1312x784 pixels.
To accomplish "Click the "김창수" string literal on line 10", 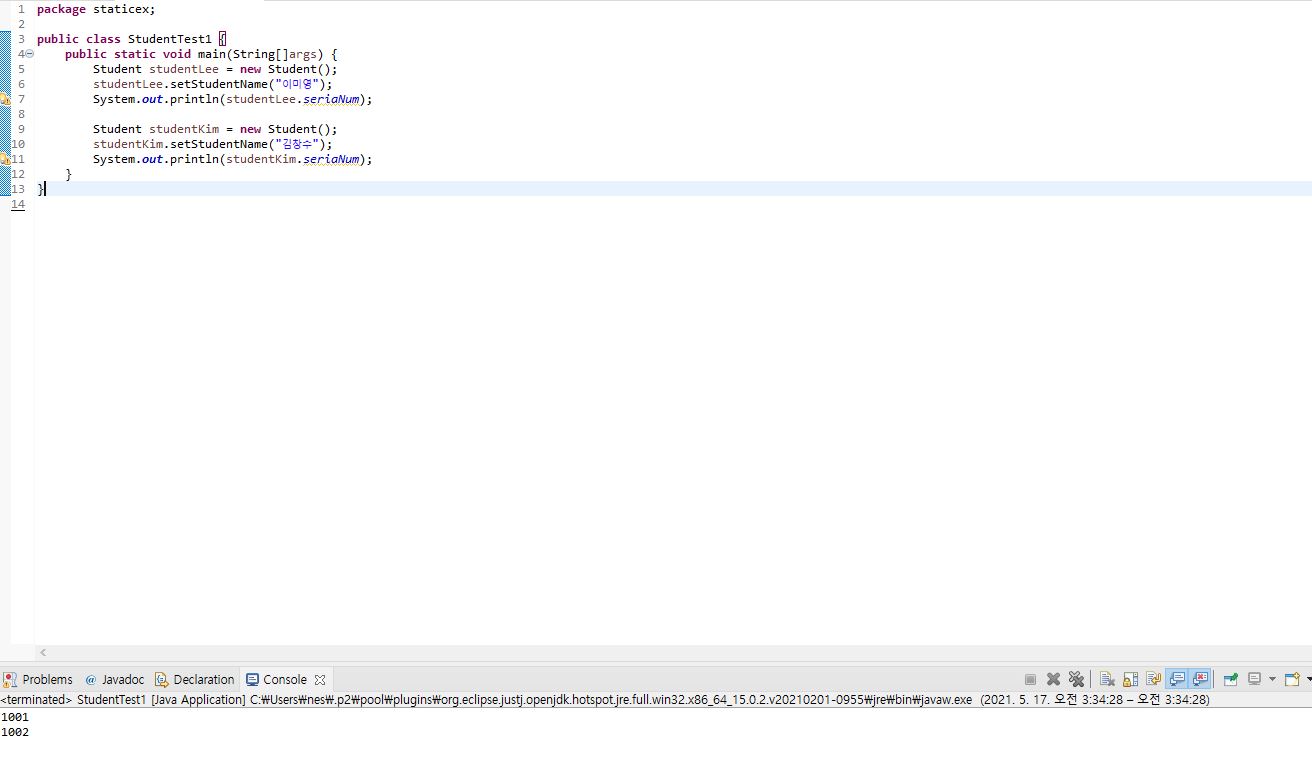I will click(296, 144).
